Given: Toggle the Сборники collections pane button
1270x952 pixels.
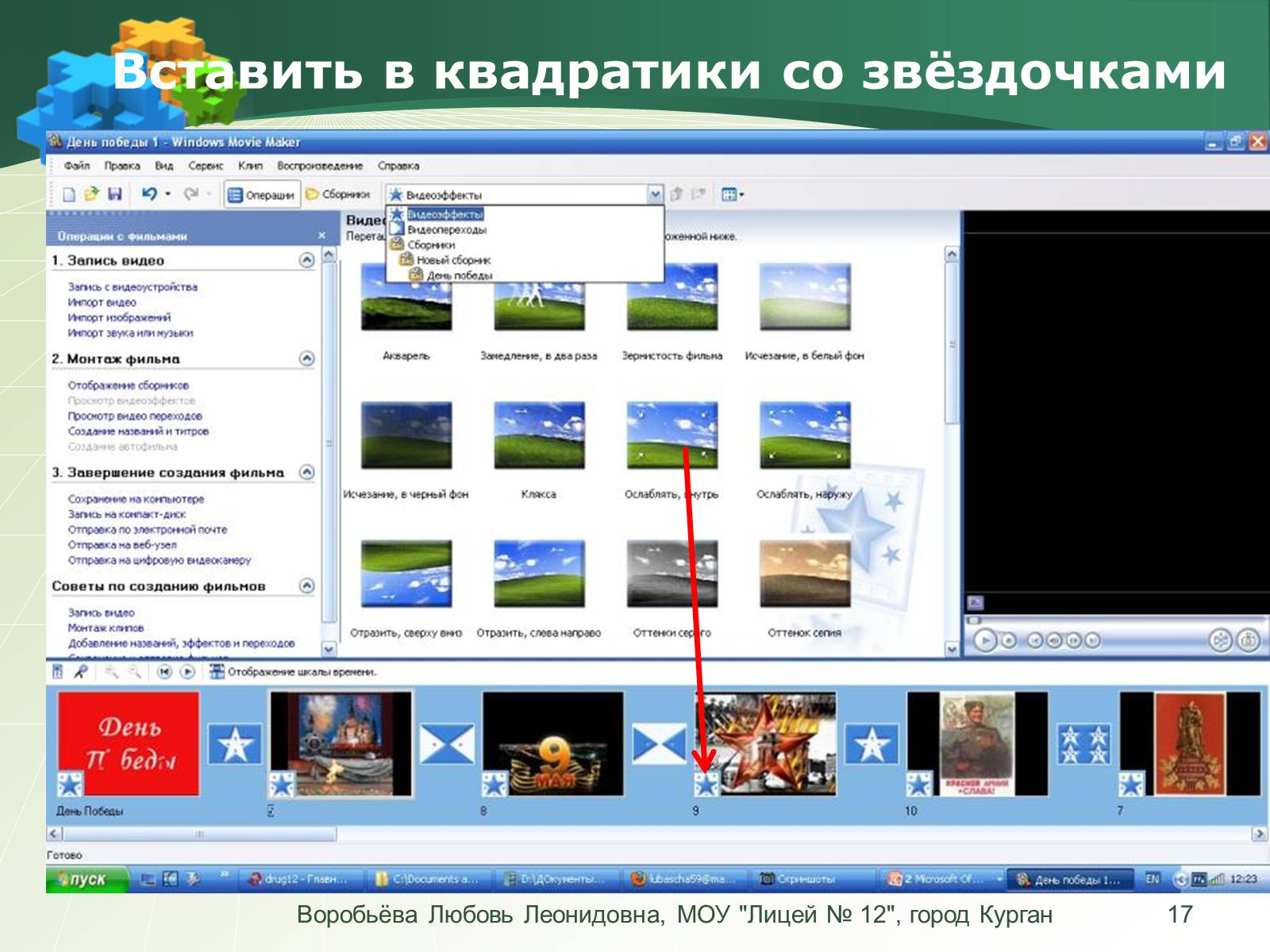Looking at the screenshot, I should click(x=339, y=194).
